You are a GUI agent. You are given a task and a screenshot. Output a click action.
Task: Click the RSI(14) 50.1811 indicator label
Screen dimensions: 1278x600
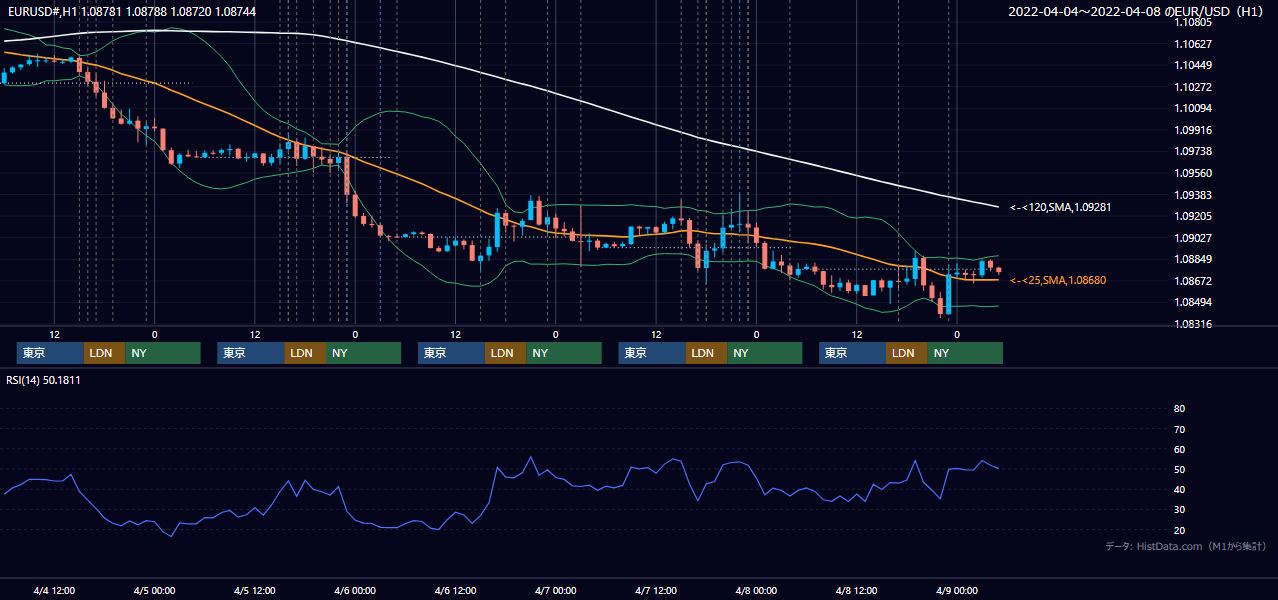(43, 380)
